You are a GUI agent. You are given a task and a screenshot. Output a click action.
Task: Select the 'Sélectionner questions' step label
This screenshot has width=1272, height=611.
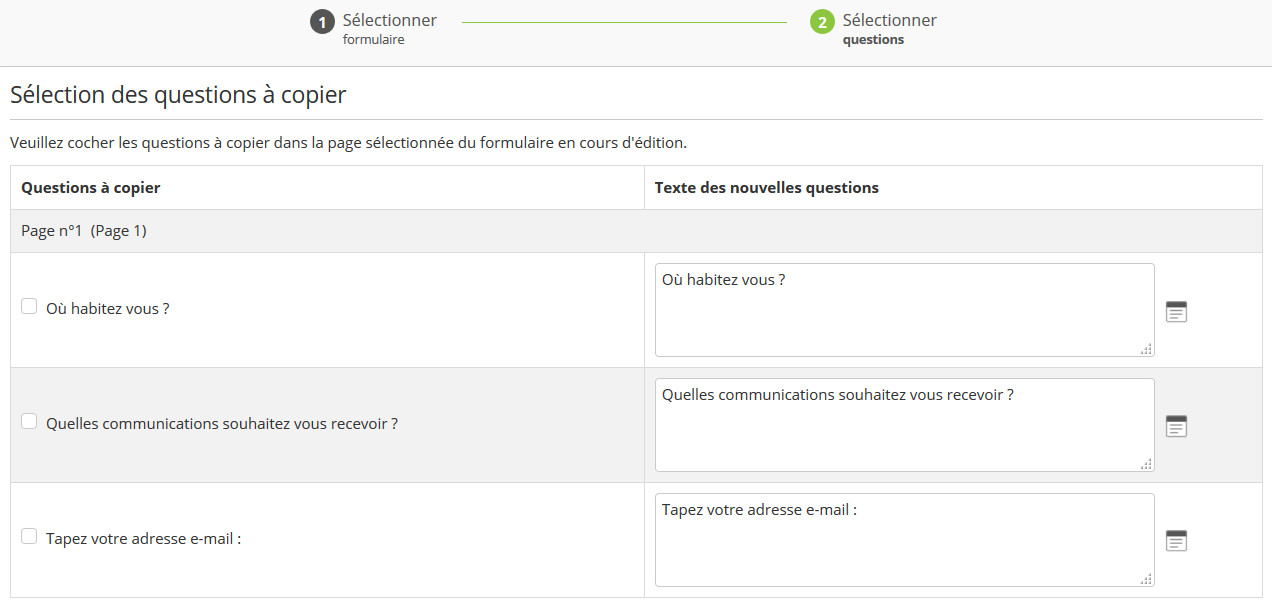tap(889, 29)
